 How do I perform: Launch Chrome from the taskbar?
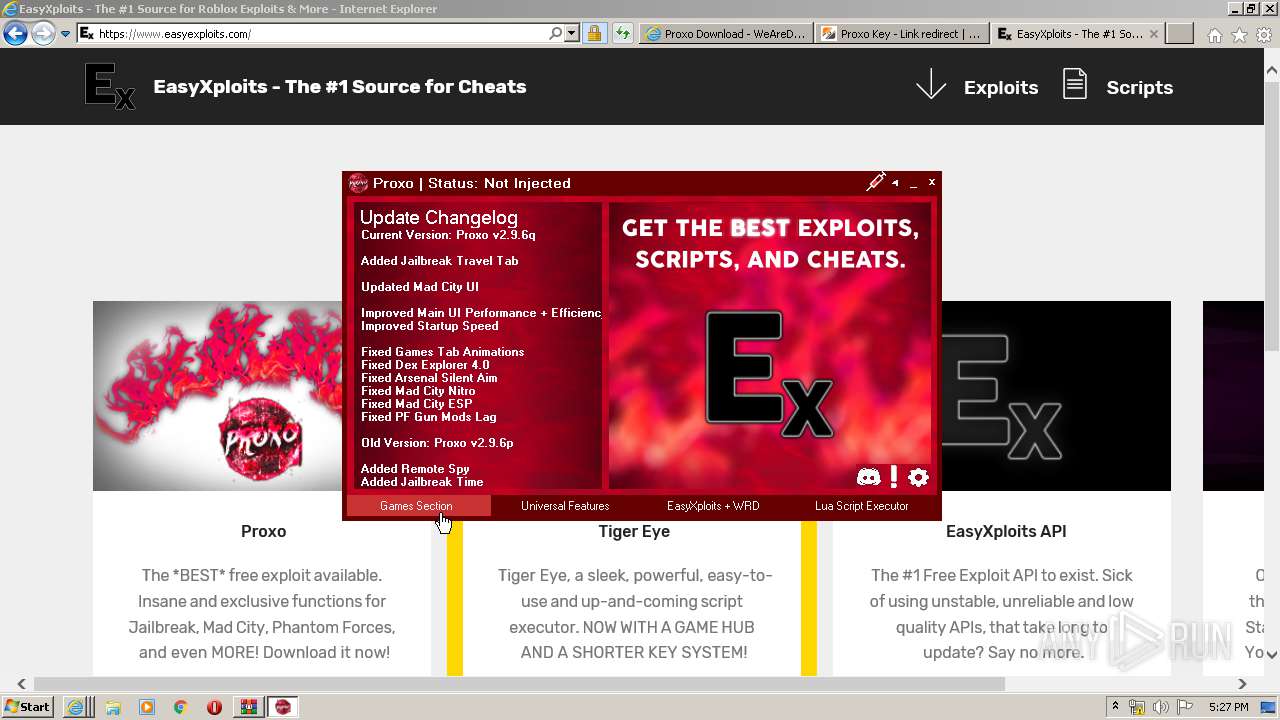(x=180, y=707)
